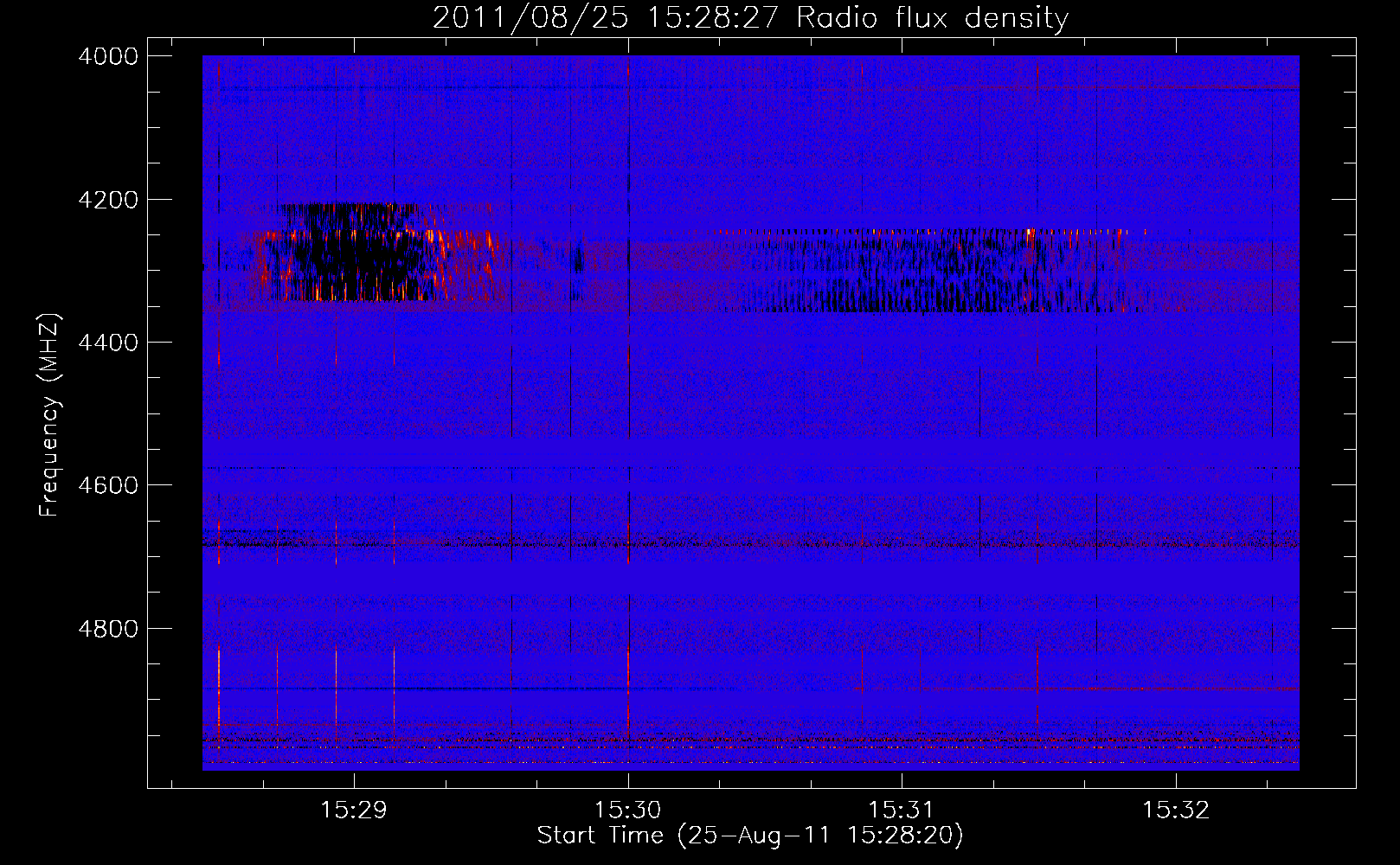This screenshot has width=1400, height=865.
Task: Click the 'Start Time (25-Aug-11 15:28:20)' axis title
Action: tap(750, 836)
